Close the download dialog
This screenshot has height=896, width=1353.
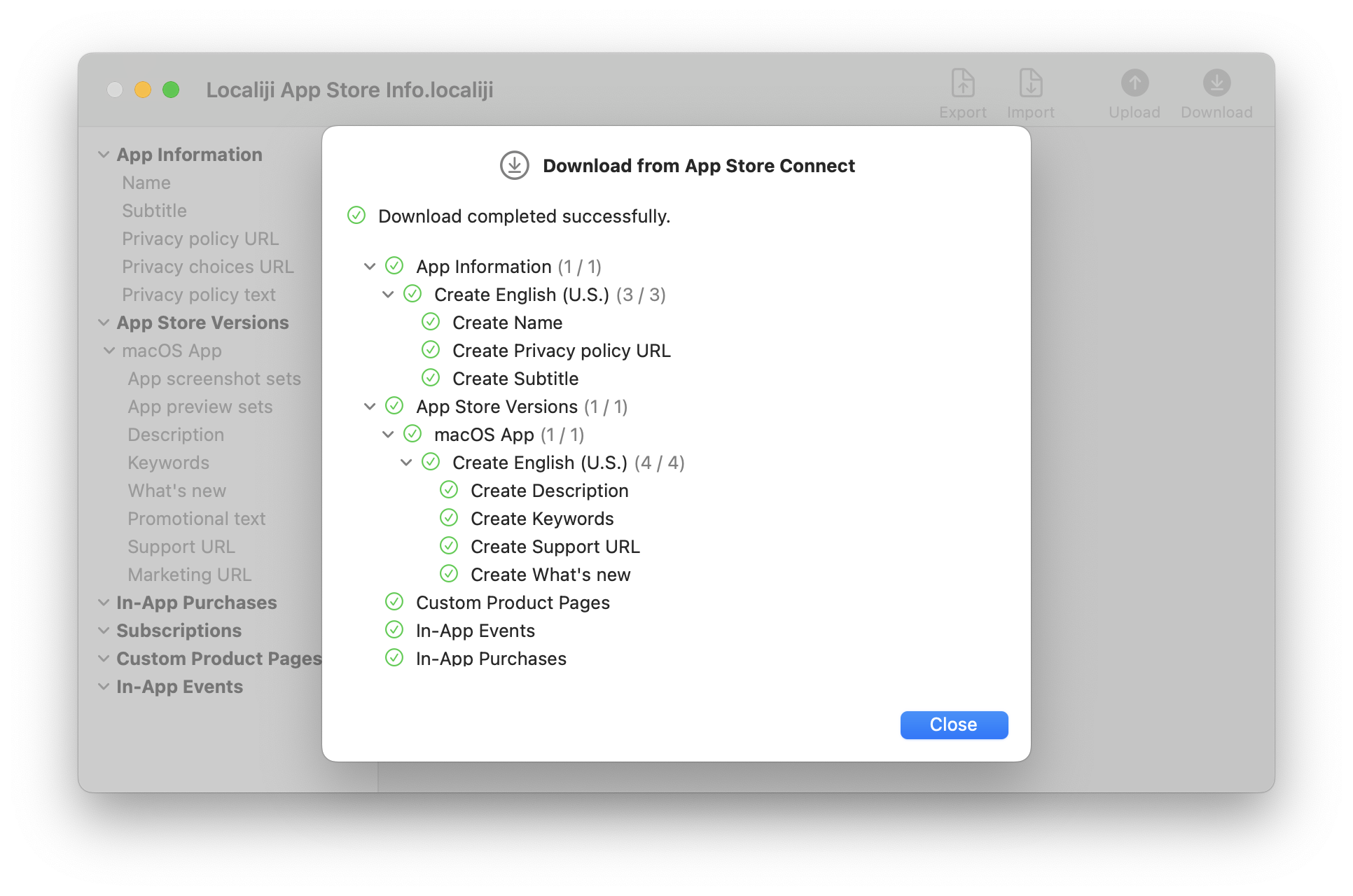(x=954, y=724)
